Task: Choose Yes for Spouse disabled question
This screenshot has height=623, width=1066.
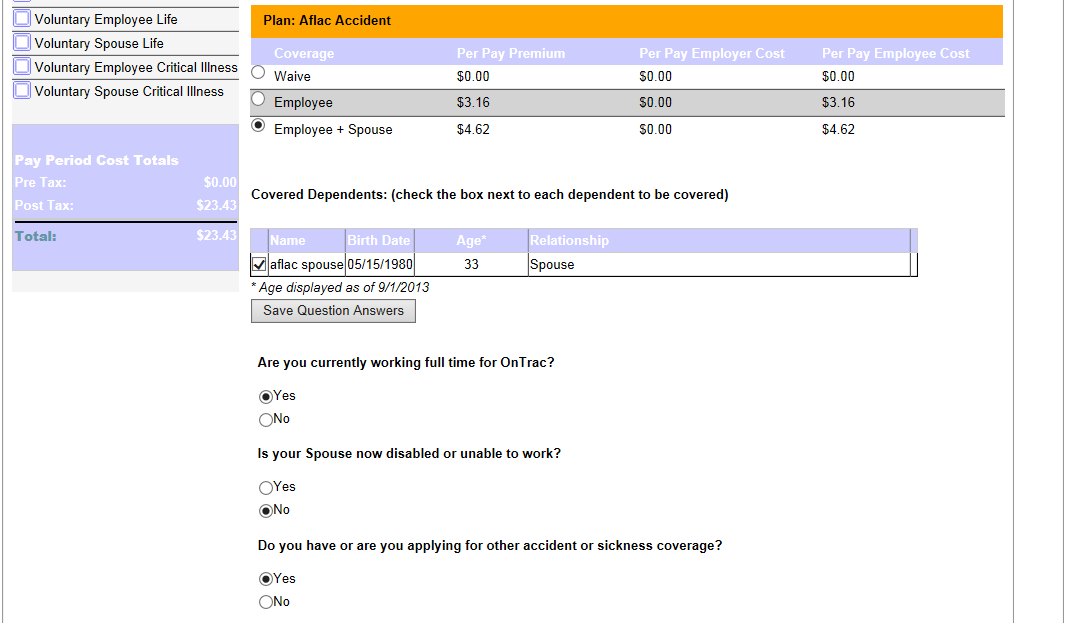Action: tap(266, 487)
